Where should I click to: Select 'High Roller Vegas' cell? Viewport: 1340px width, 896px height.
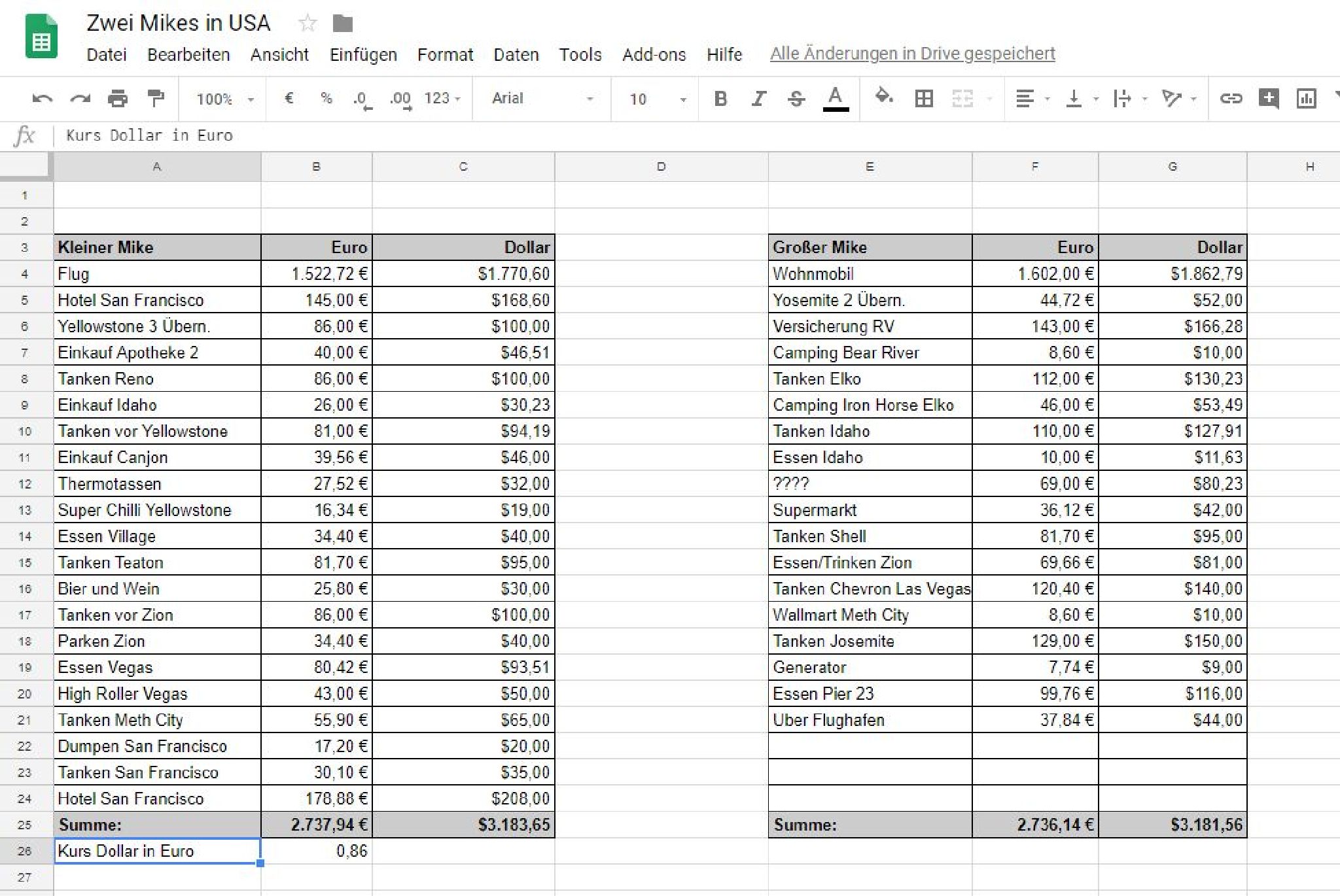[x=157, y=693]
